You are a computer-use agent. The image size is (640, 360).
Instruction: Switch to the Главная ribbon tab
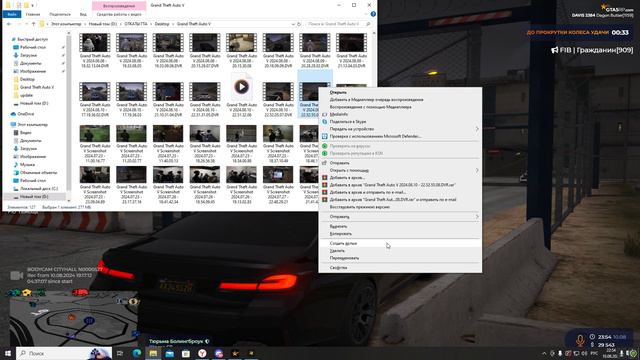pos(33,14)
